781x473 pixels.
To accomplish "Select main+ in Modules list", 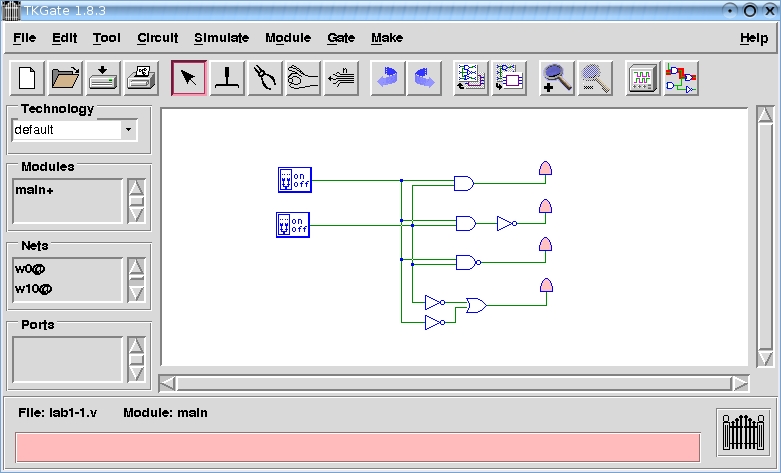I will [x=34, y=190].
